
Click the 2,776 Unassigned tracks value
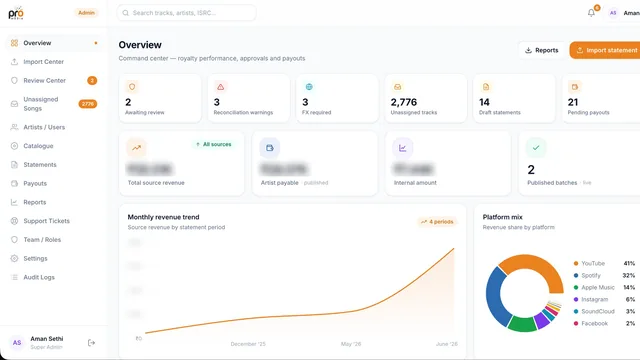pos(404,102)
